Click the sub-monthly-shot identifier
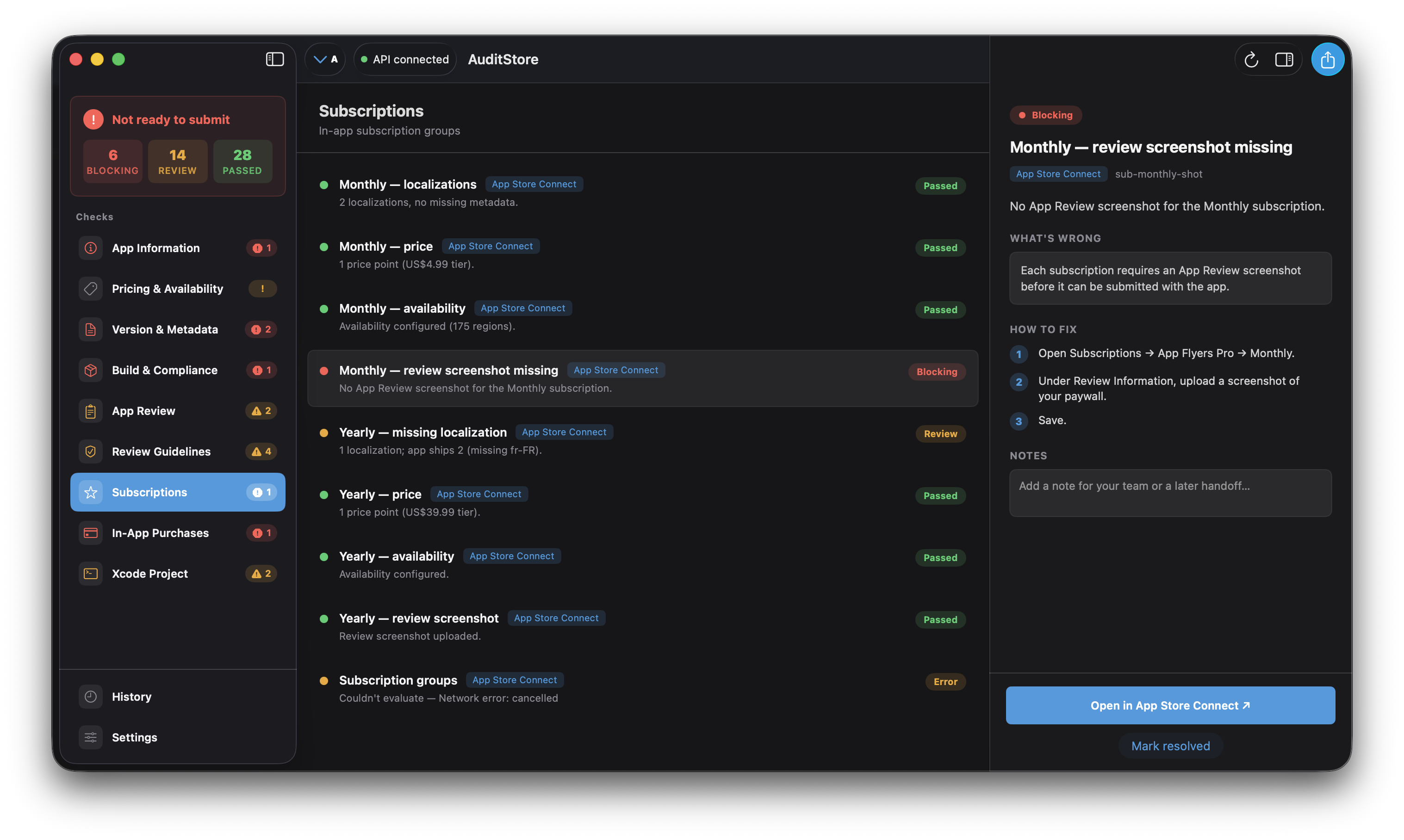This screenshot has height=840, width=1404. pos(1158,174)
